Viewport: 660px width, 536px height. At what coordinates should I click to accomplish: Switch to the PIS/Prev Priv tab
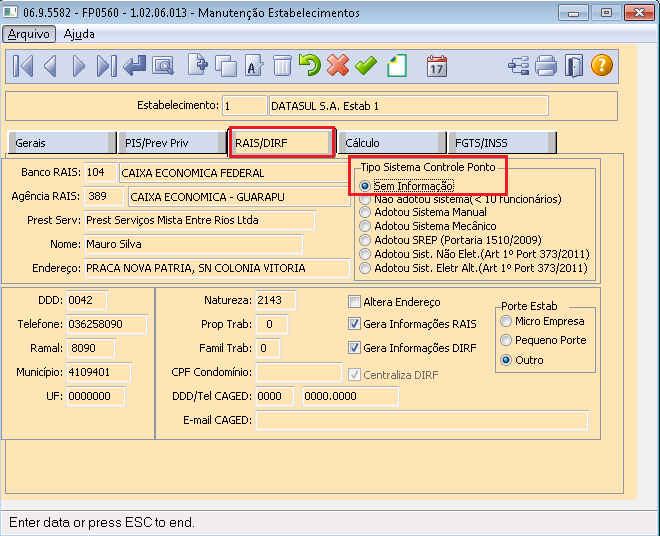click(172, 143)
